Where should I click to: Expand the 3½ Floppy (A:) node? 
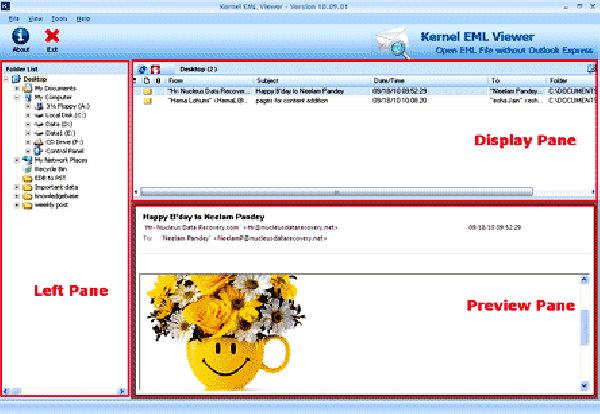click(x=28, y=106)
